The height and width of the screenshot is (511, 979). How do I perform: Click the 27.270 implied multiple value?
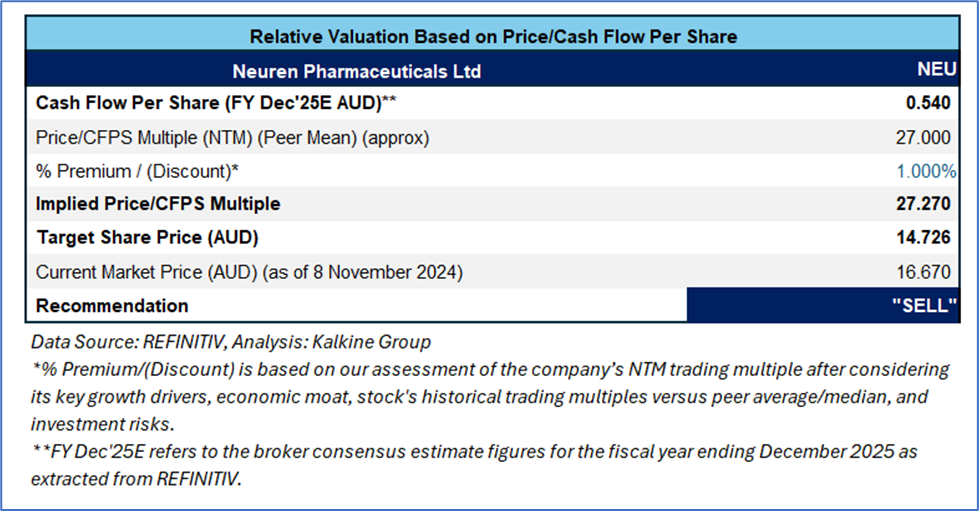coord(923,204)
